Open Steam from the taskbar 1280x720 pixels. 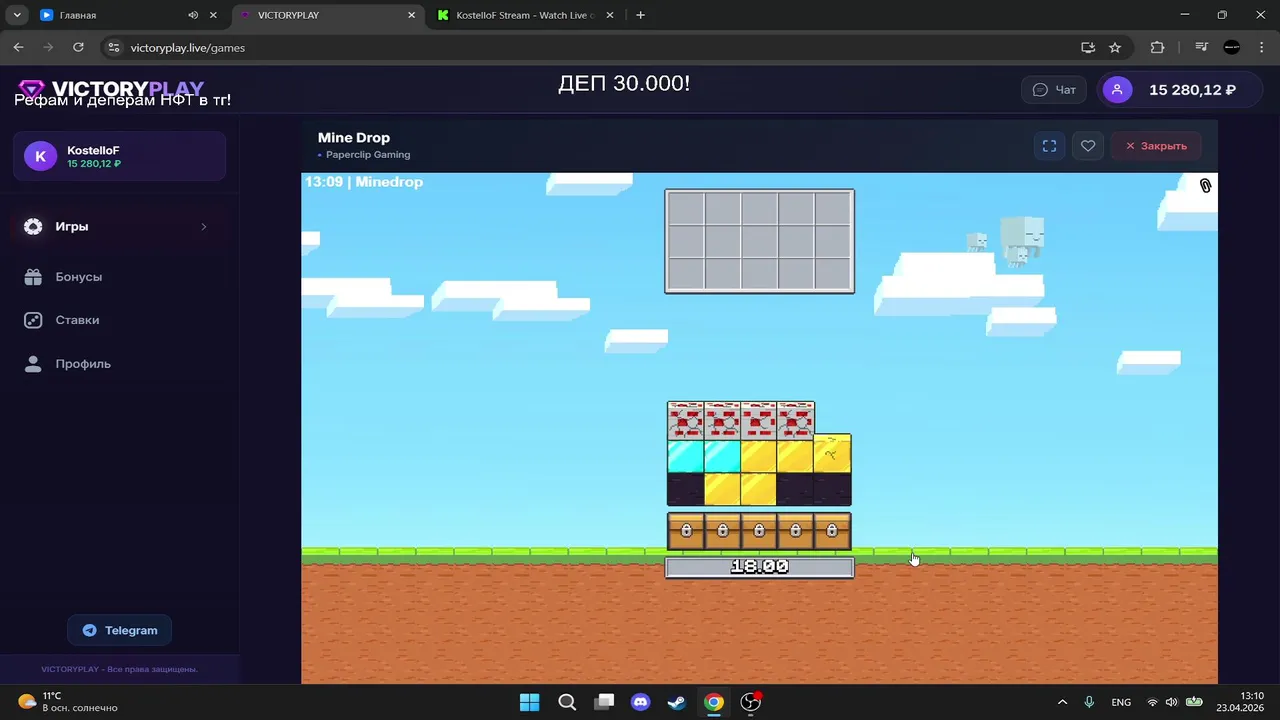pyautogui.click(x=677, y=702)
